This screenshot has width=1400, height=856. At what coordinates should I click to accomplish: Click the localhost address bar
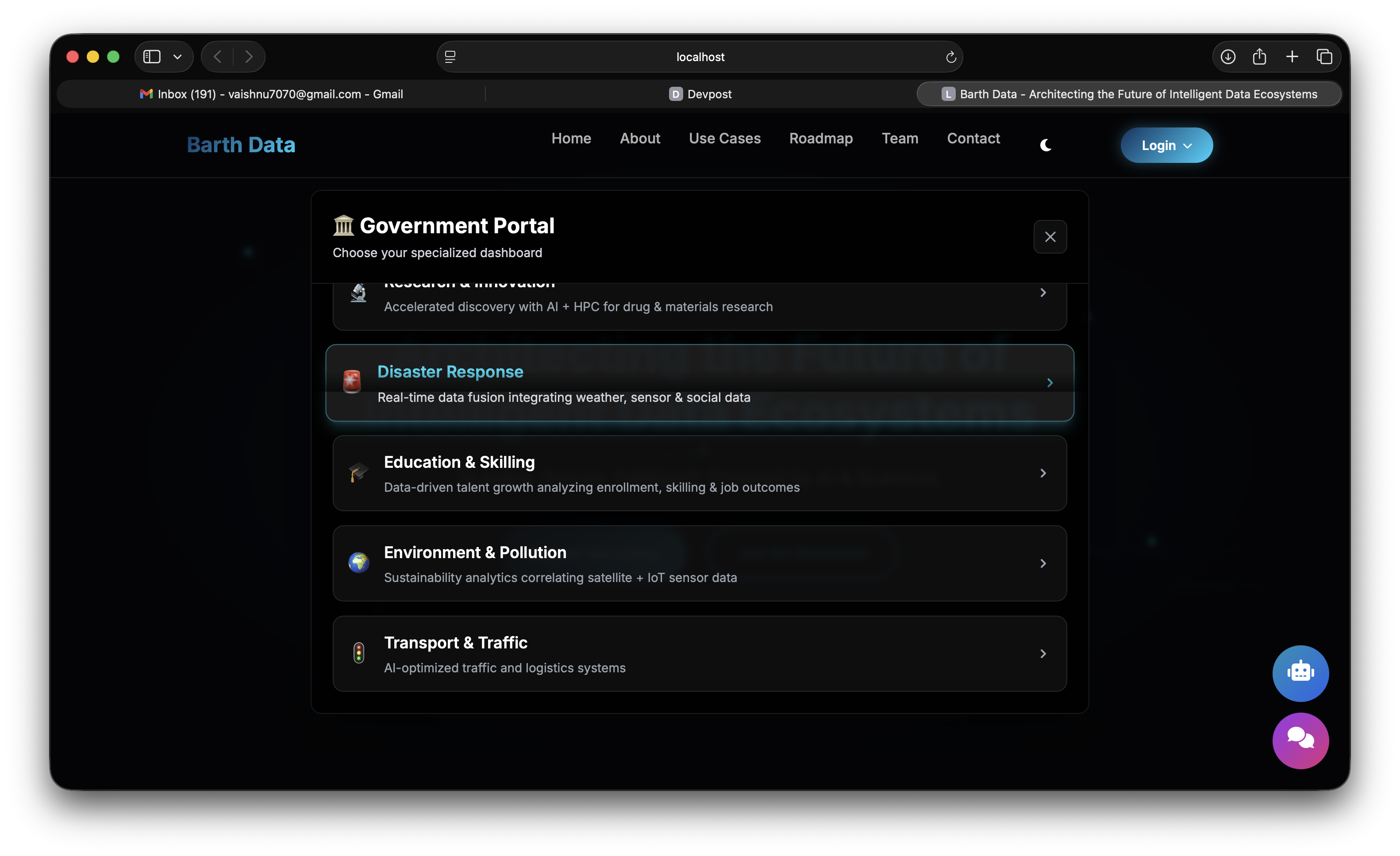click(x=700, y=57)
